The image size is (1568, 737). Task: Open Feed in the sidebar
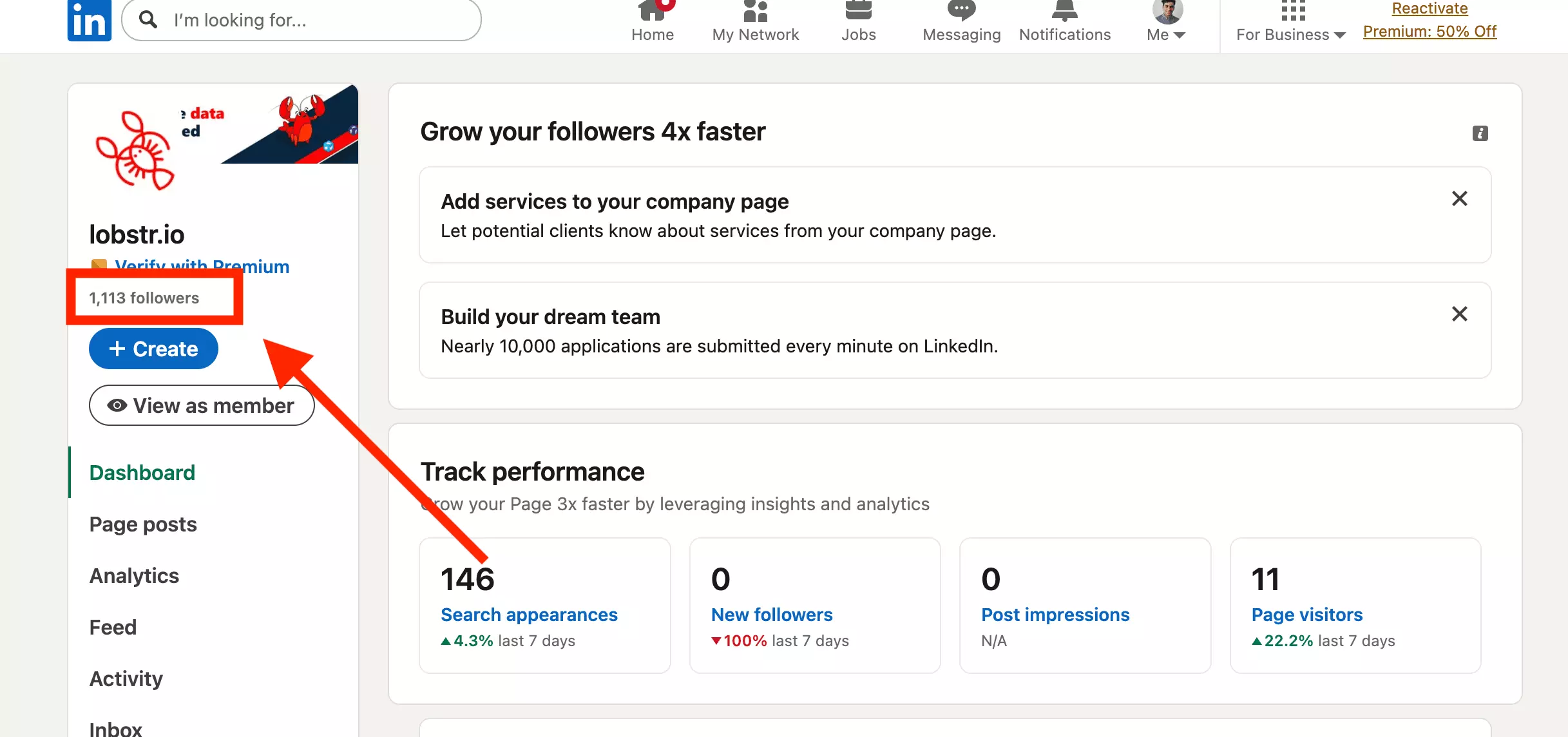(113, 627)
